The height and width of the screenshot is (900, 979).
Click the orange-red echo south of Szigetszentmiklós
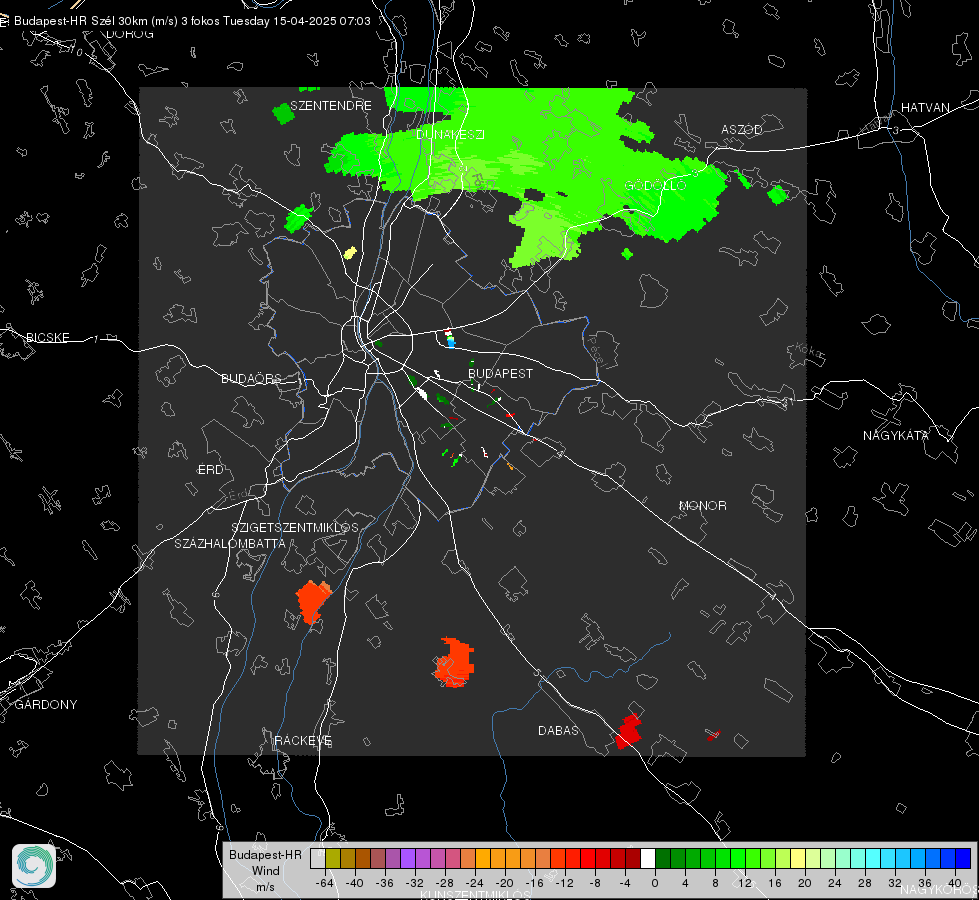(313, 601)
